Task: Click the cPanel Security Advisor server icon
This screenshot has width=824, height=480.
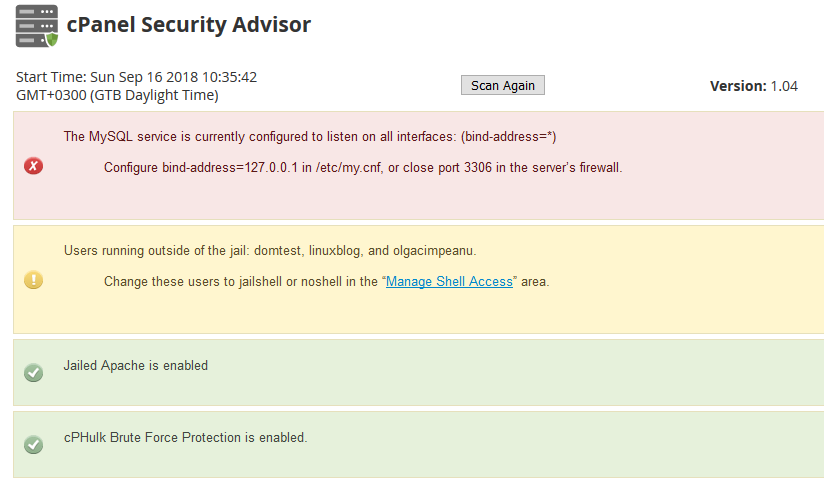Action: pos(37,26)
